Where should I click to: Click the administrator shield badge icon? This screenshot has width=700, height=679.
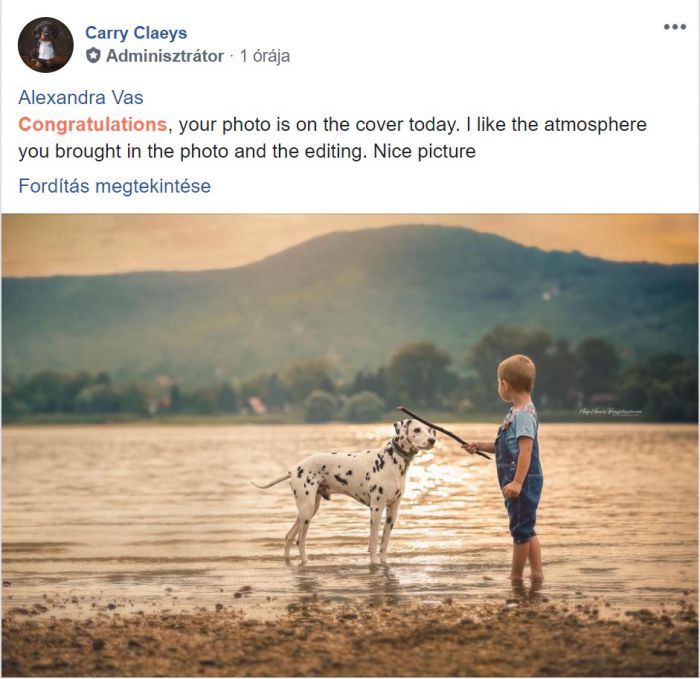93,56
